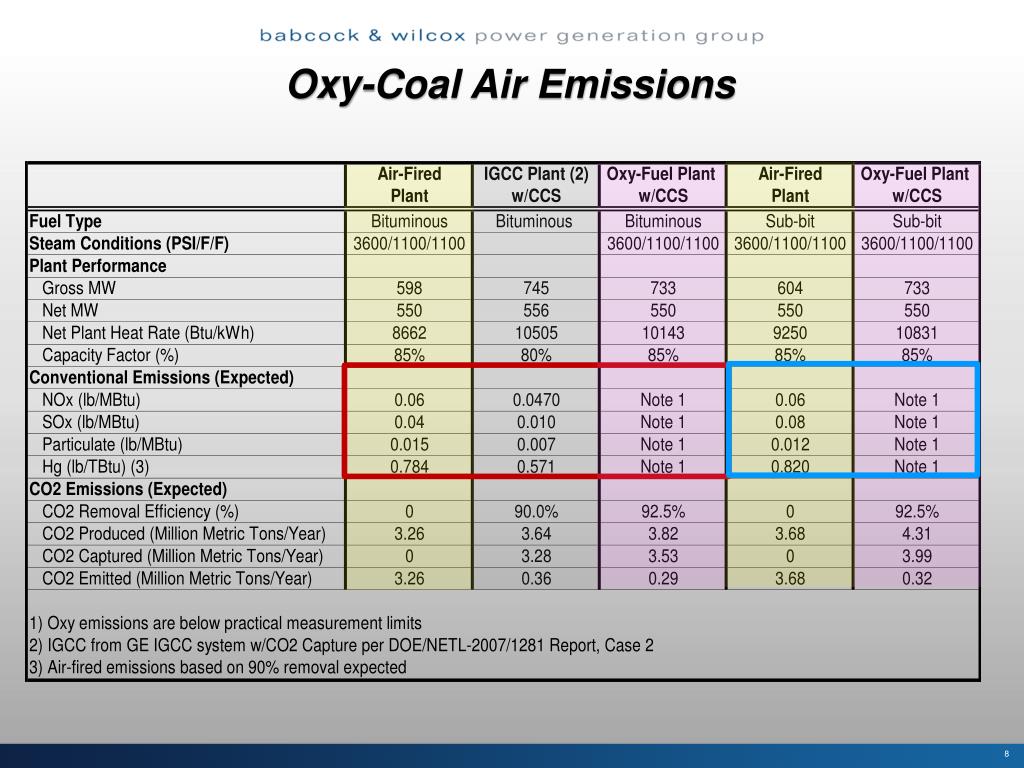
Task: Click footnote 1 about Oxy emissions limits
Action: tap(225, 623)
